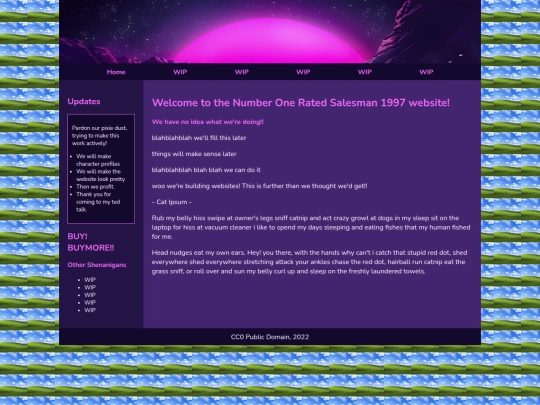This screenshot has width=540, height=405.
Task: Click 'Thank you for coming to my ted talk' bullet
Action: click(98, 202)
